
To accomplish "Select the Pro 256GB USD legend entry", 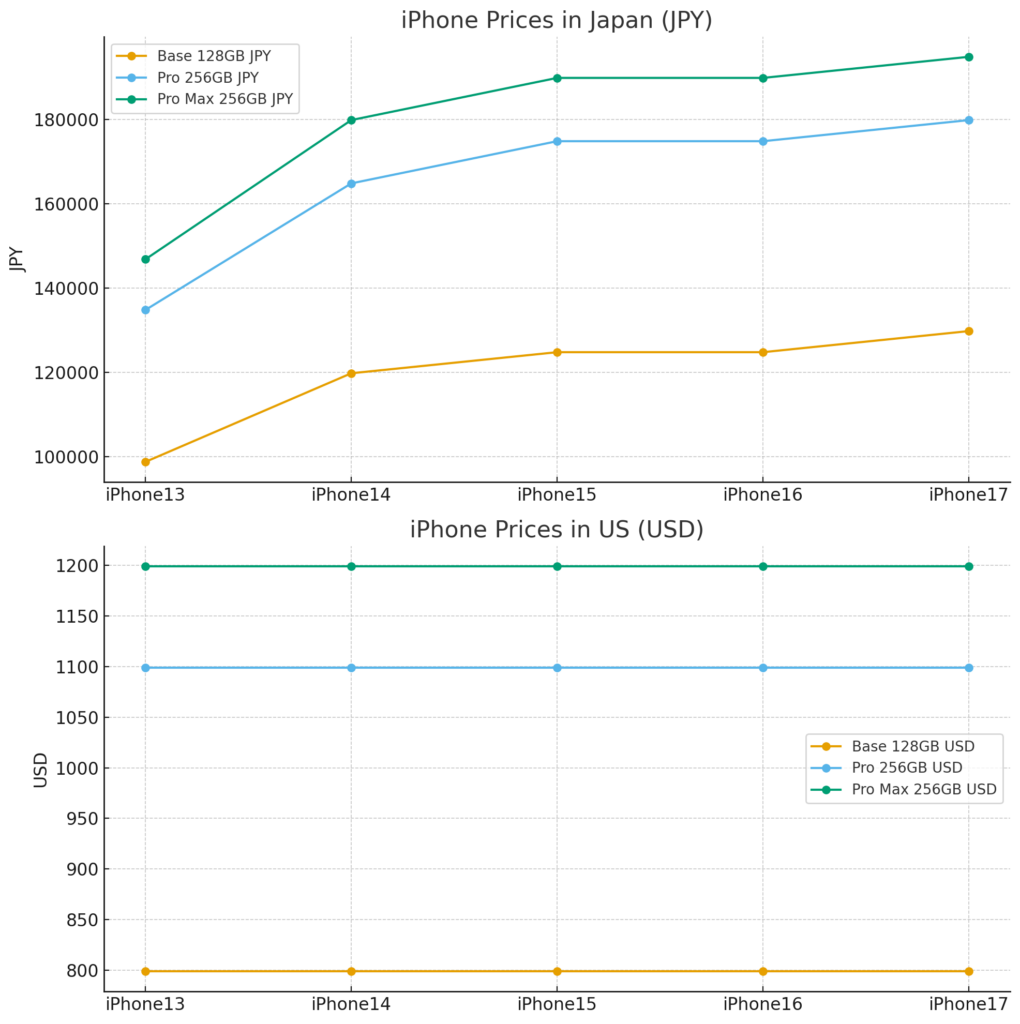I will tap(907, 767).
